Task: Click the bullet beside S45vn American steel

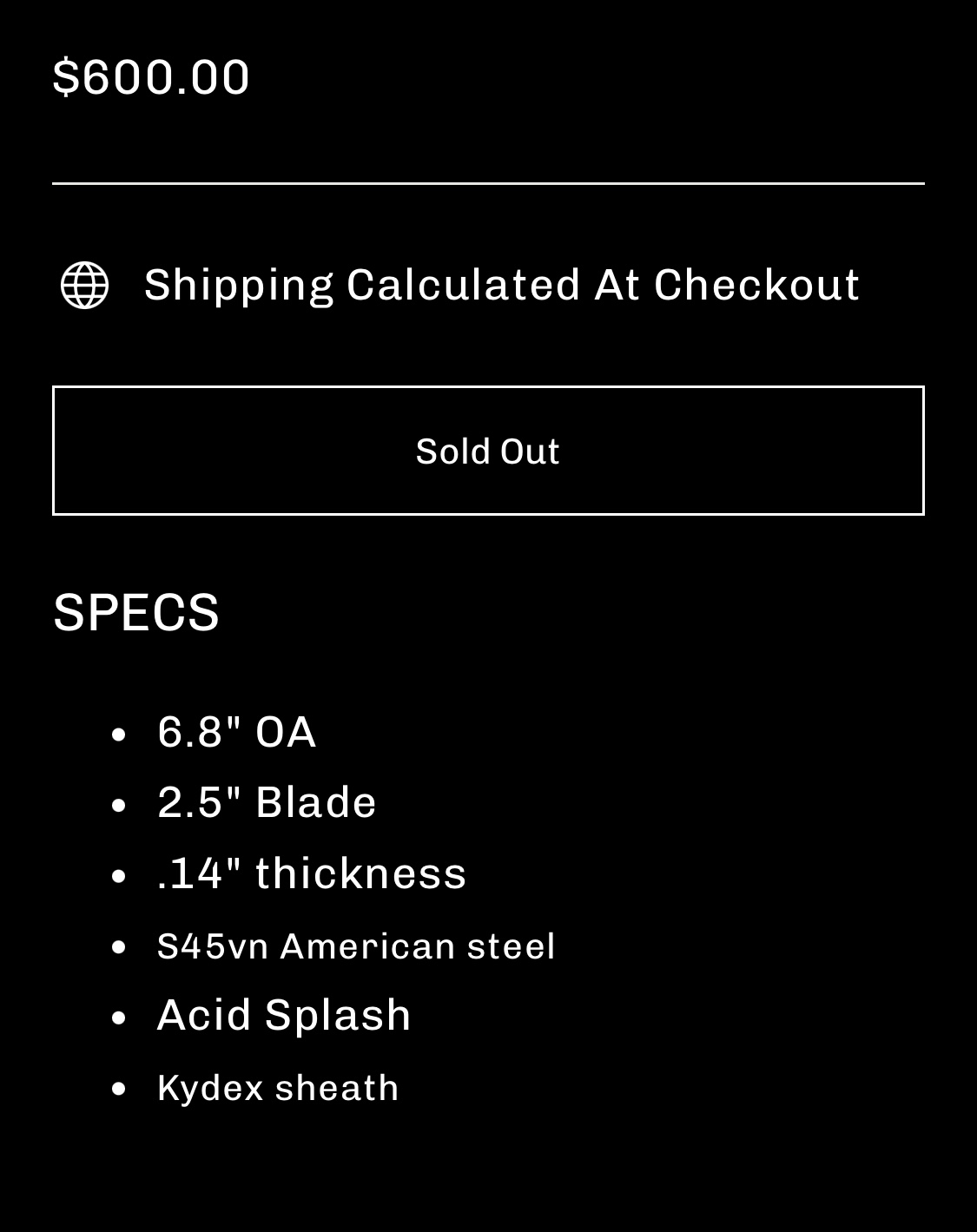Action: [x=120, y=947]
